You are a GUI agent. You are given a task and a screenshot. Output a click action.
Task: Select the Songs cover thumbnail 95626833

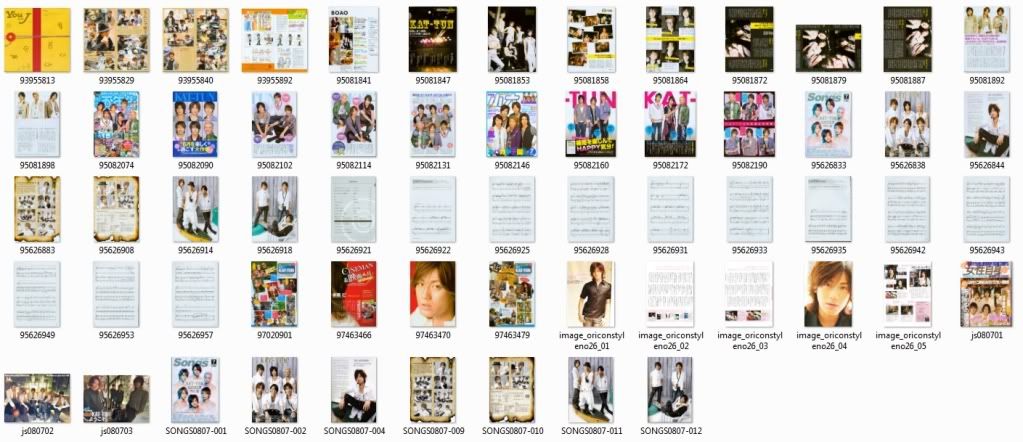(829, 124)
